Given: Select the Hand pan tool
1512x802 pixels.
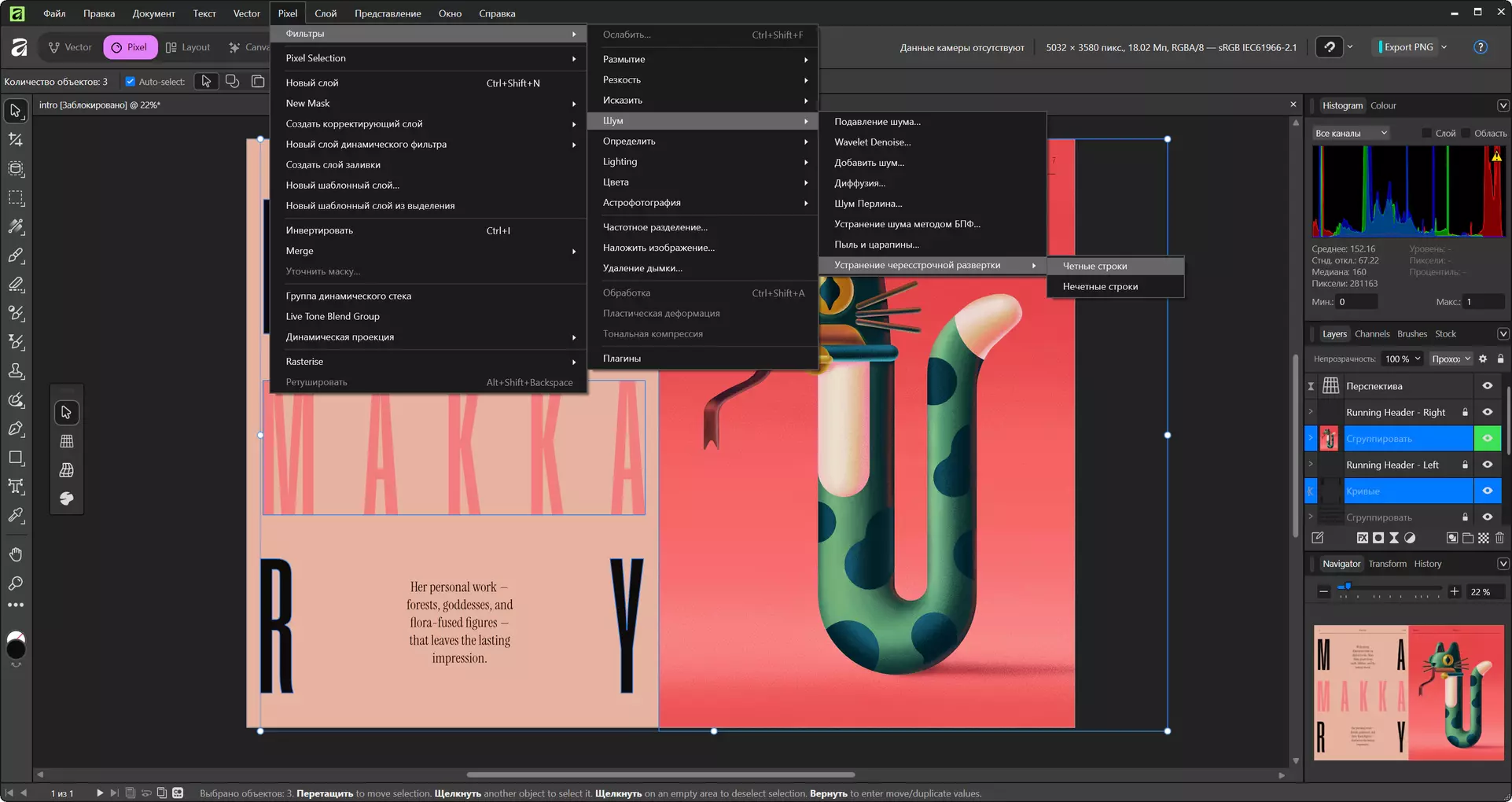Looking at the screenshot, I should click(16, 555).
